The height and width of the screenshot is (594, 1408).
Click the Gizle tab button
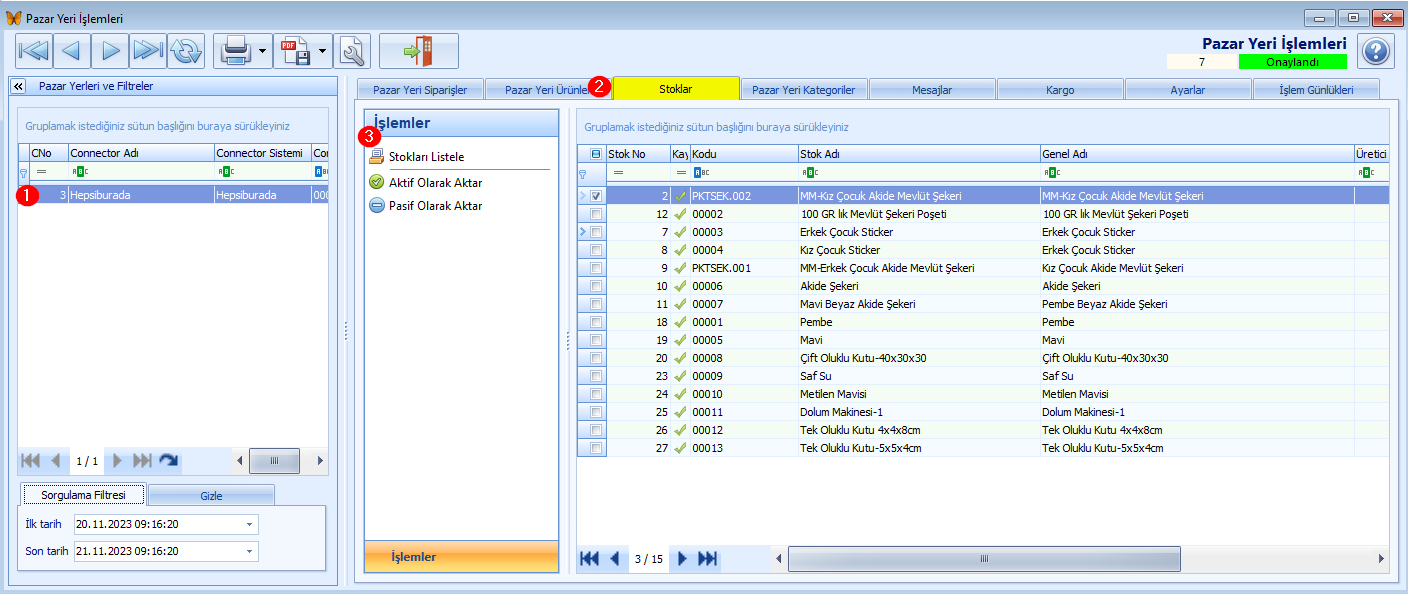(x=211, y=495)
